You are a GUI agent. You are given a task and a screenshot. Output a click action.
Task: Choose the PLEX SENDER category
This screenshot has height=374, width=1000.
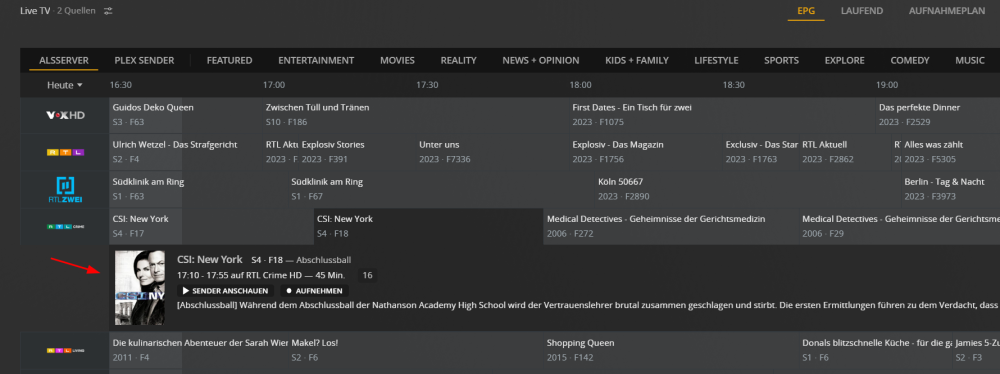(x=144, y=61)
